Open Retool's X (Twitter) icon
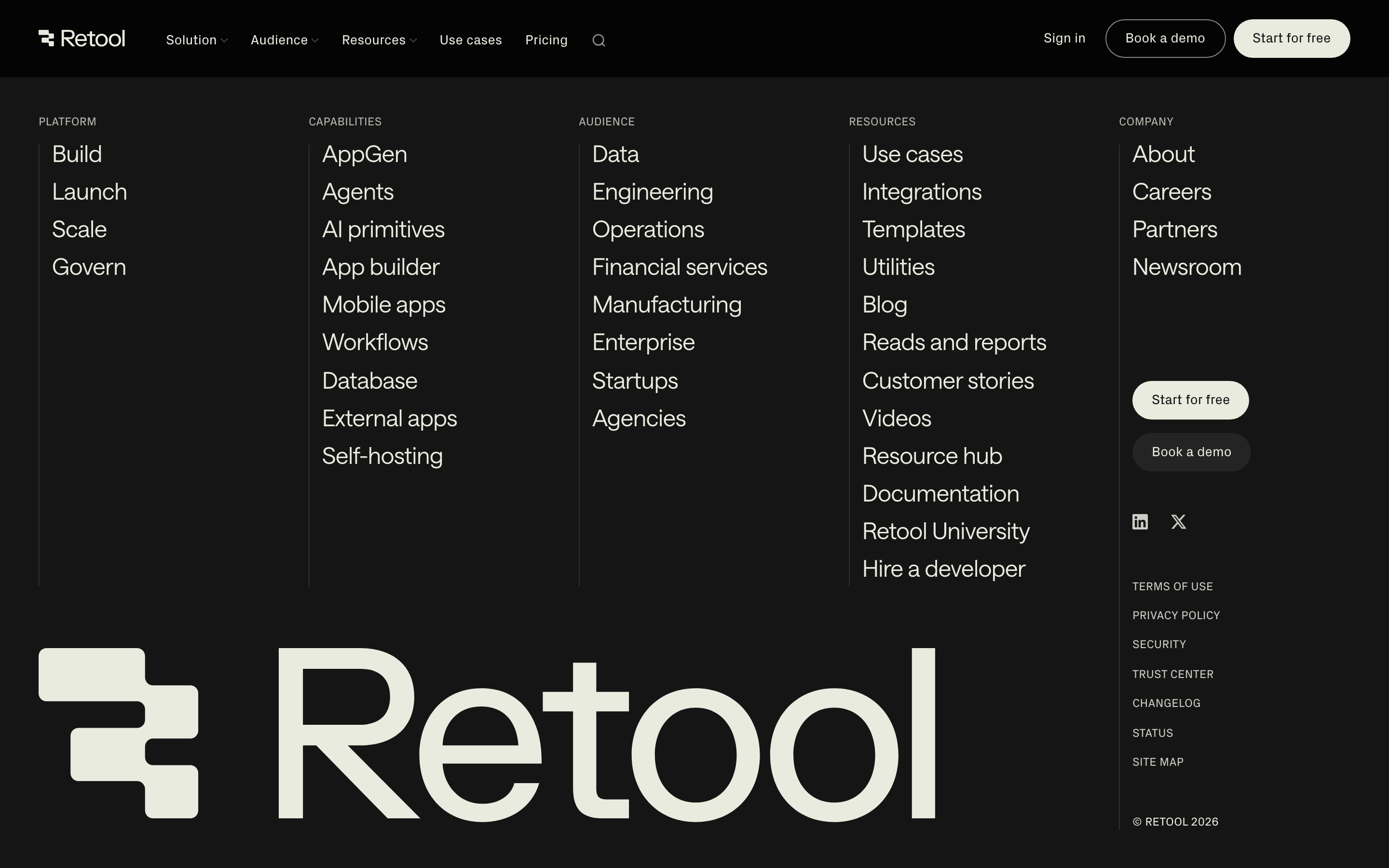This screenshot has height=868, width=1389. 1178,522
